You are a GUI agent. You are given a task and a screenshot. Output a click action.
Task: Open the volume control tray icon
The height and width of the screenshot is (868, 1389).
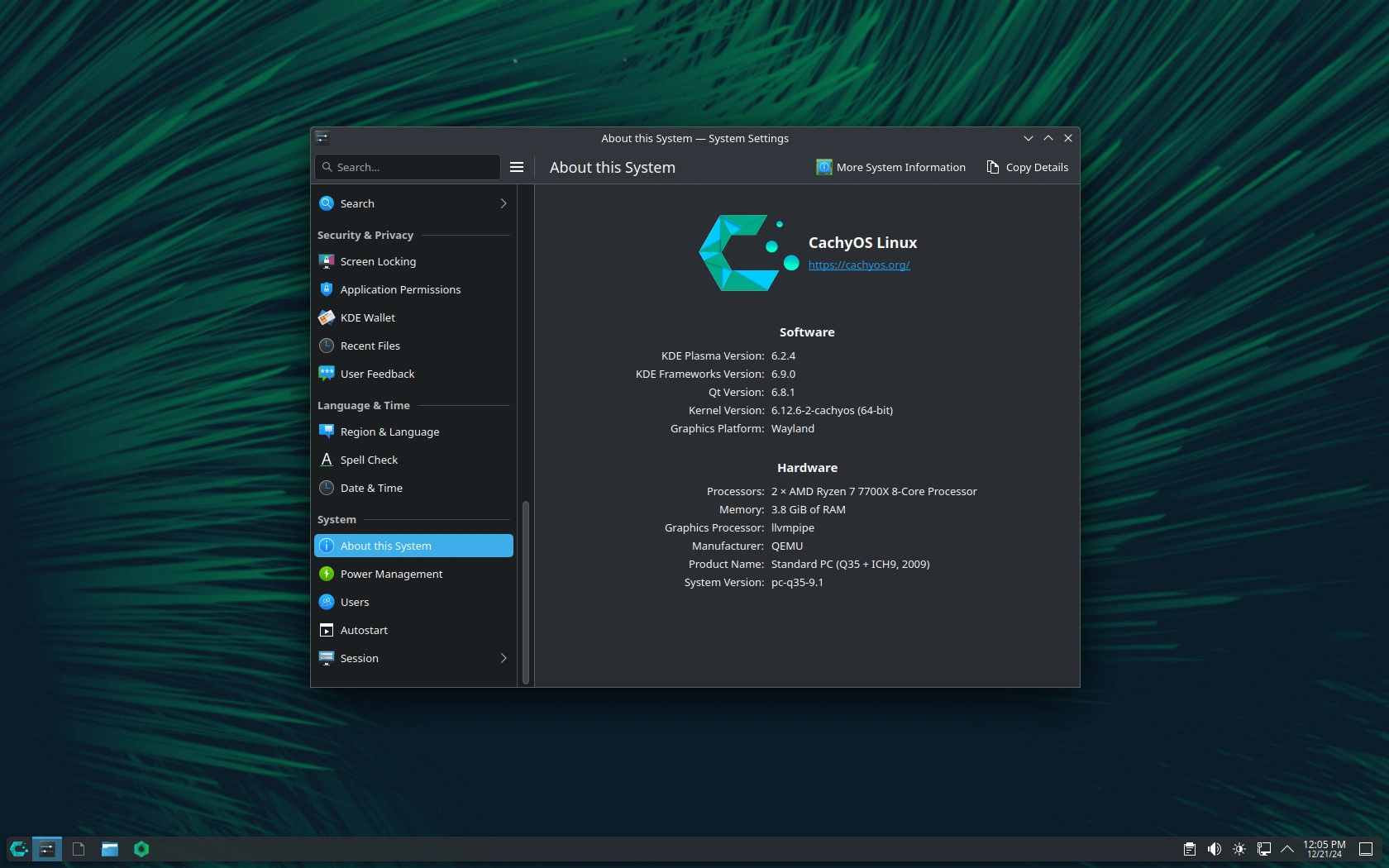click(x=1214, y=849)
